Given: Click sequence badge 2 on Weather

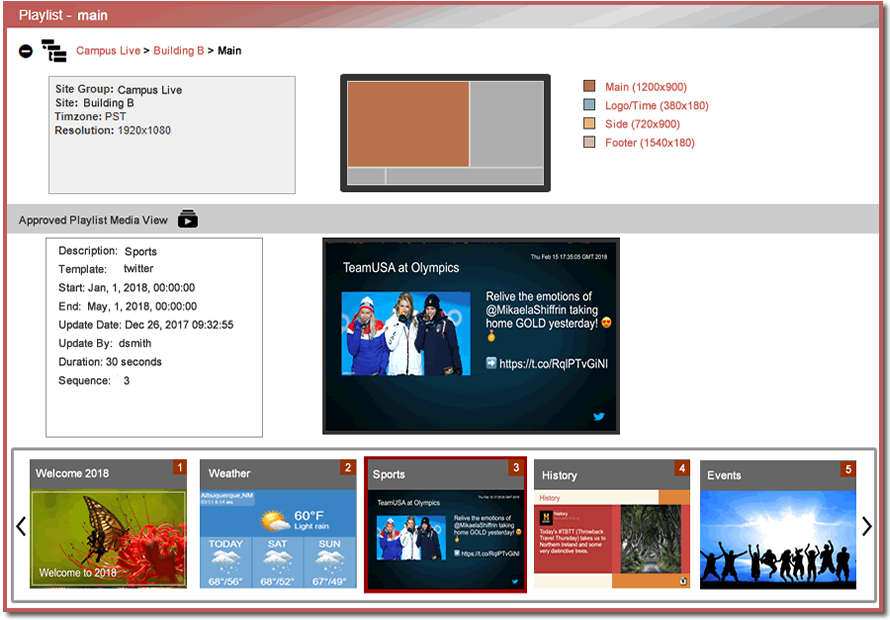Looking at the screenshot, I should 348,467.
